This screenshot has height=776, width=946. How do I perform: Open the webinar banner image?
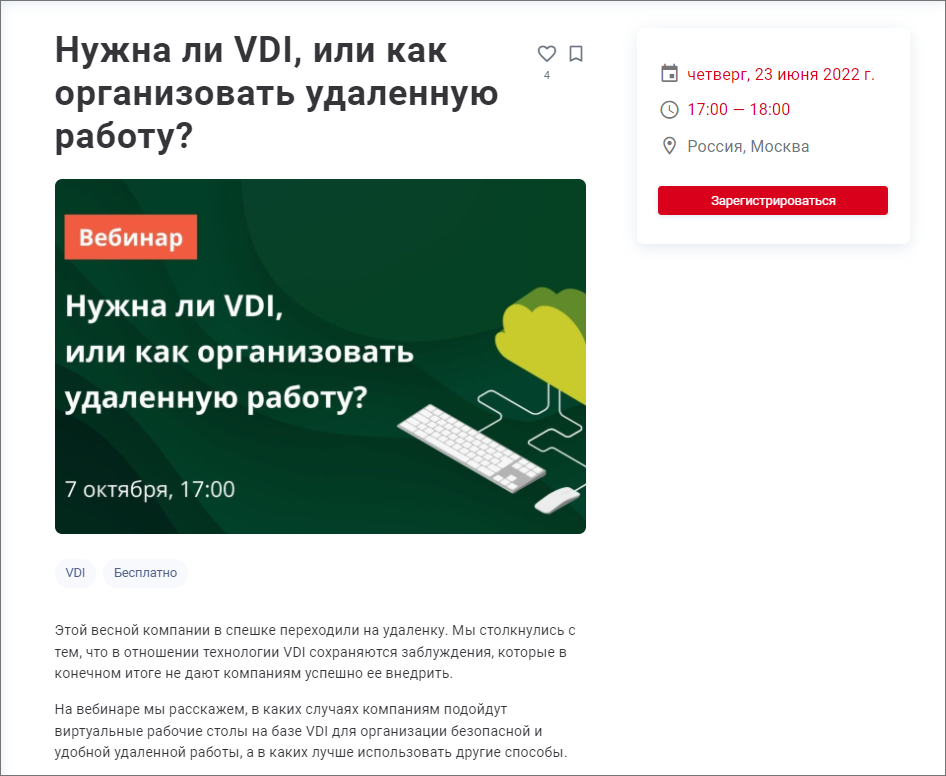[x=320, y=356]
